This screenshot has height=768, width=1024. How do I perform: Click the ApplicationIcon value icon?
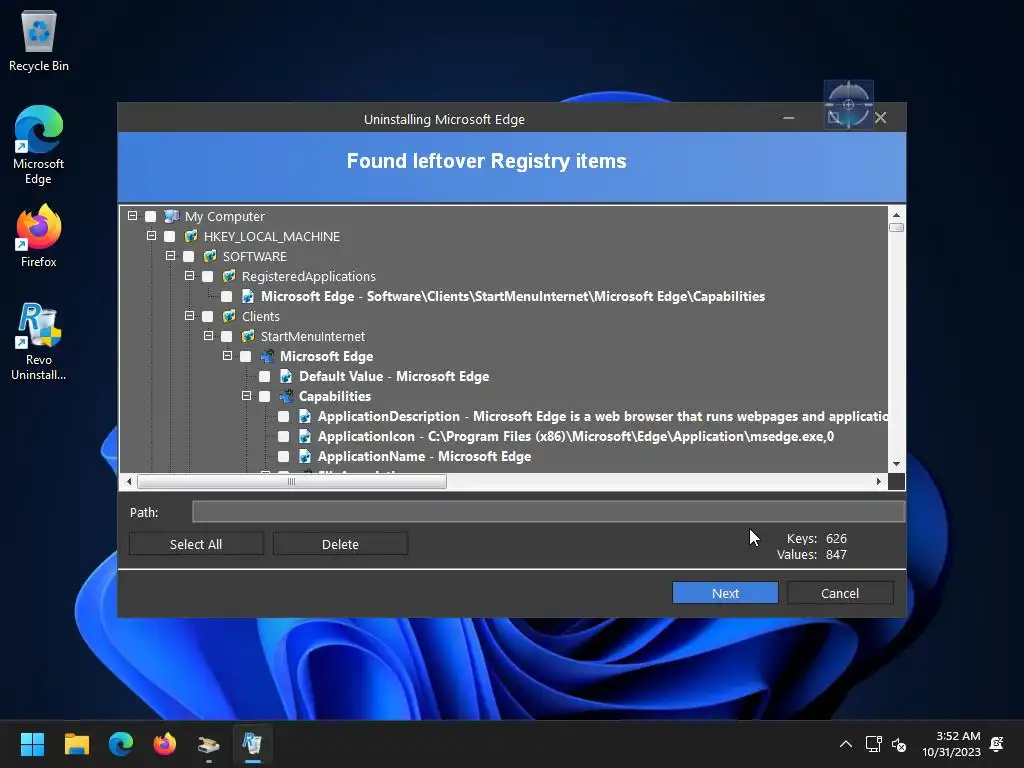point(305,436)
